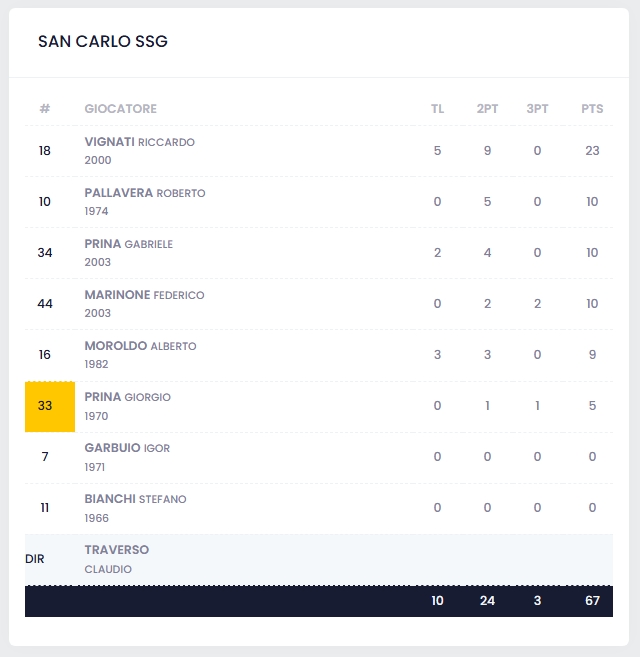Click Moroldo Alberto player name
Screen dimensions: 640x657
140,346
